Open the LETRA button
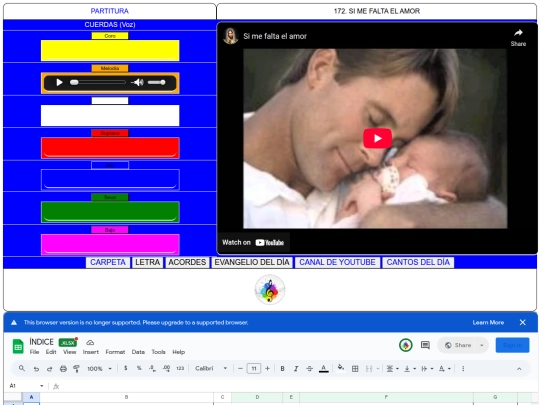This screenshot has height=405, width=540. (147, 262)
